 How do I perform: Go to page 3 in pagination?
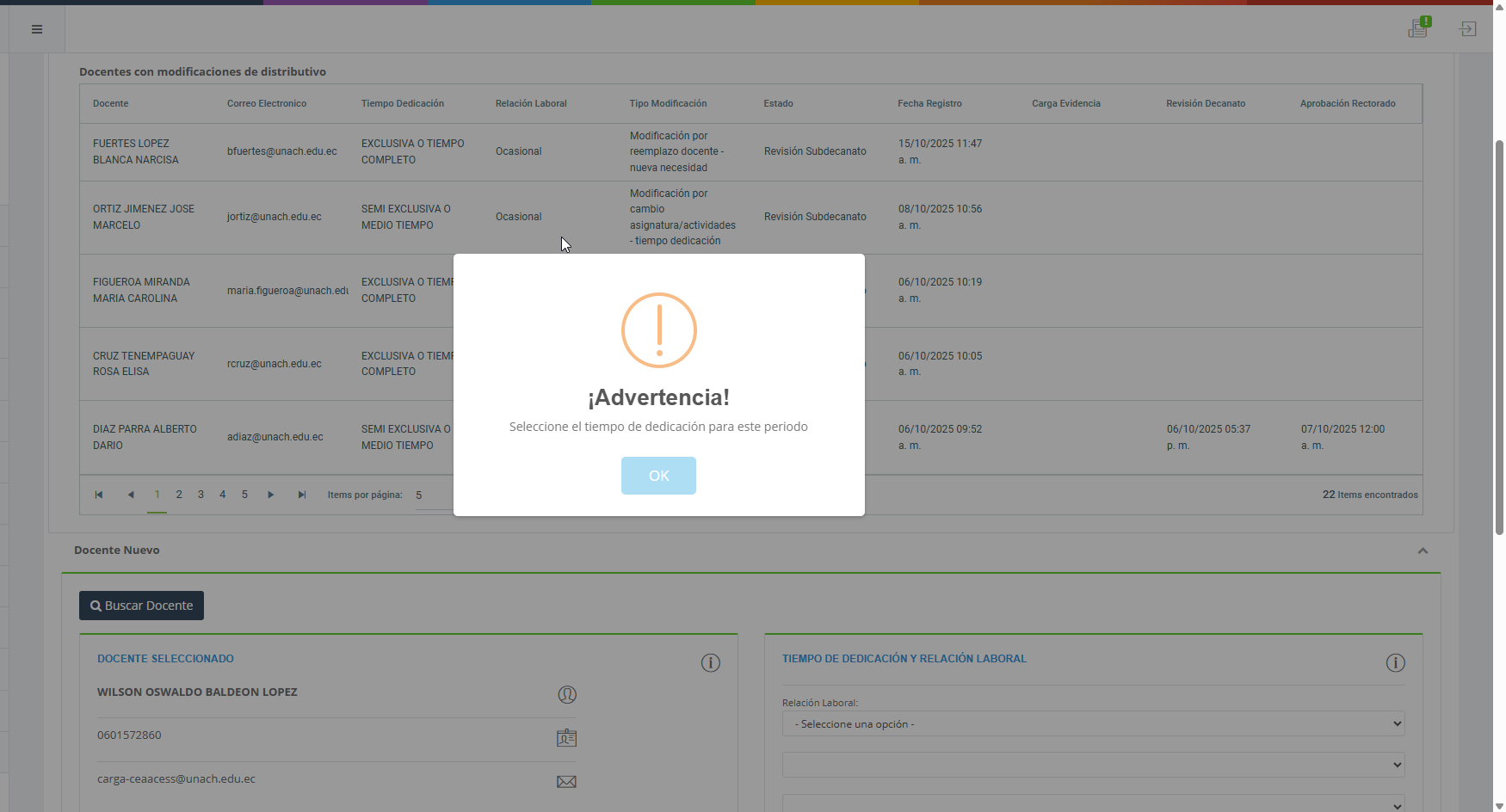[201, 495]
